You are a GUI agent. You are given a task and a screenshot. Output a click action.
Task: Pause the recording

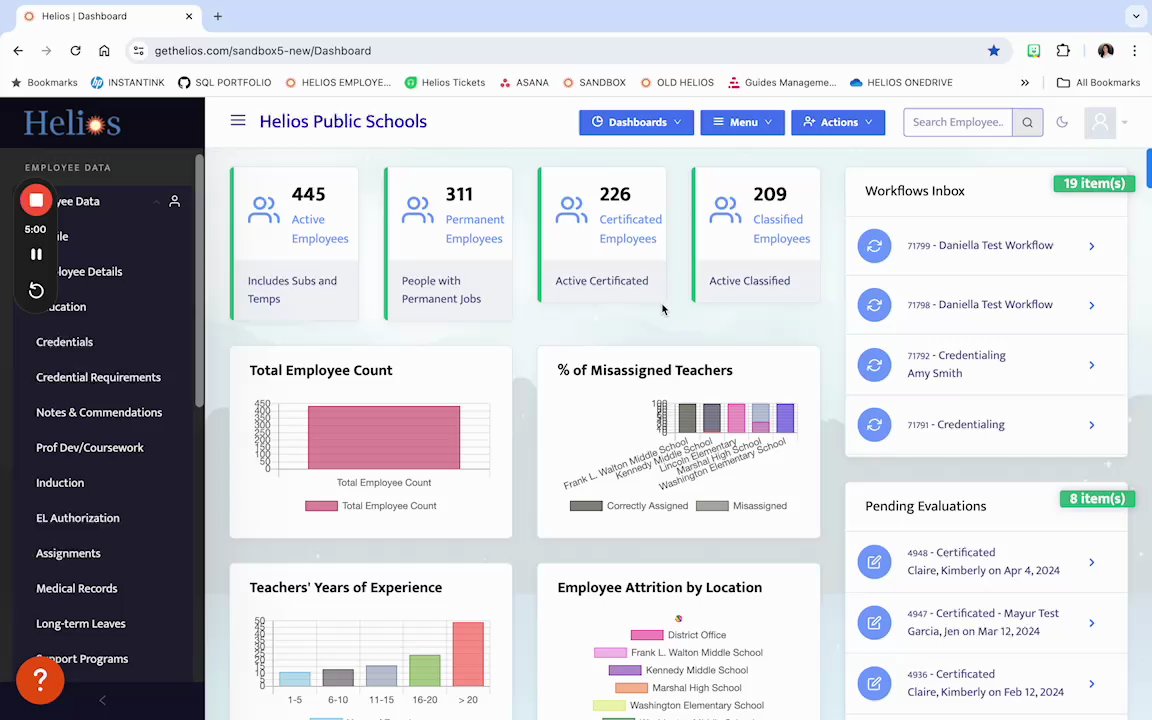coord(35,254)
